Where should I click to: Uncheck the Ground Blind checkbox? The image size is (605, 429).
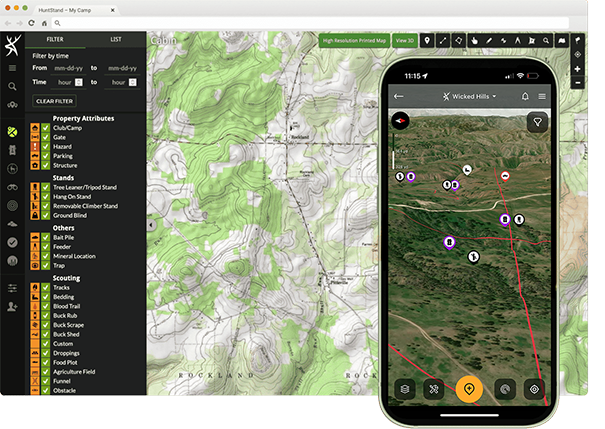click(x=46, y=215)
